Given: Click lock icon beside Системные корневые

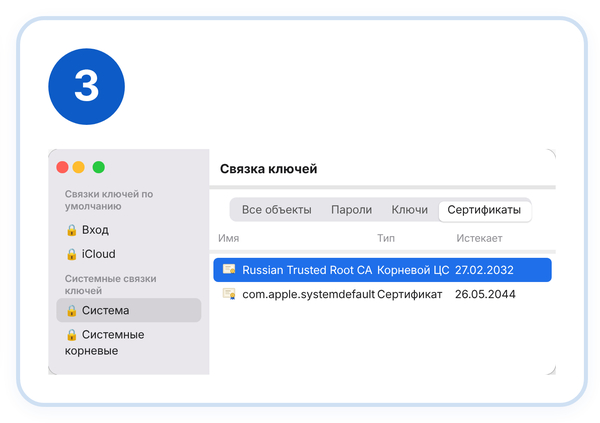Looking at the screenshot, I should point(72,335).
